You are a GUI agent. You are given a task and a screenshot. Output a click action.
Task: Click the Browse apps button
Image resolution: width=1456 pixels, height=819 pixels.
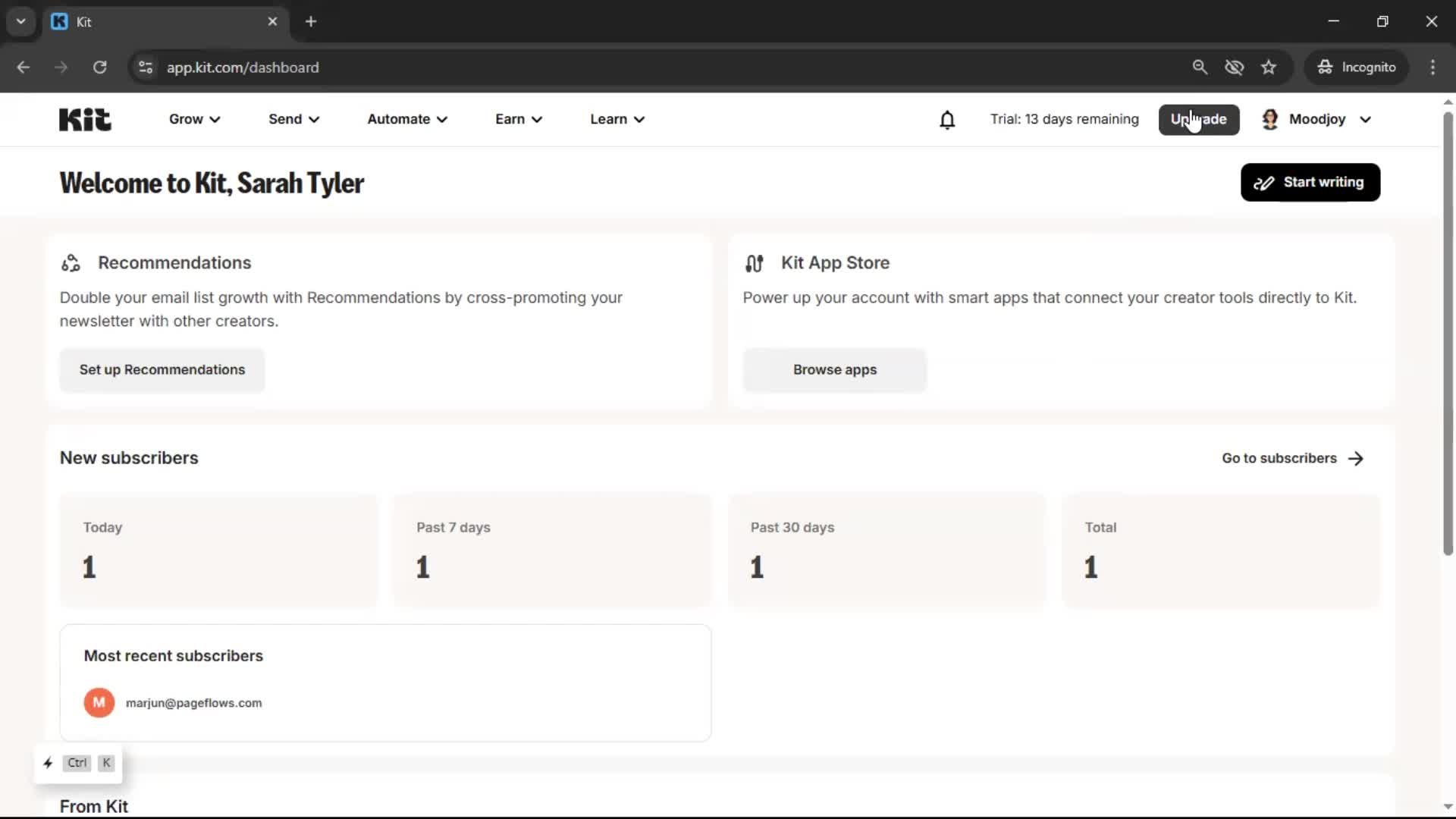tap(834, 370)
